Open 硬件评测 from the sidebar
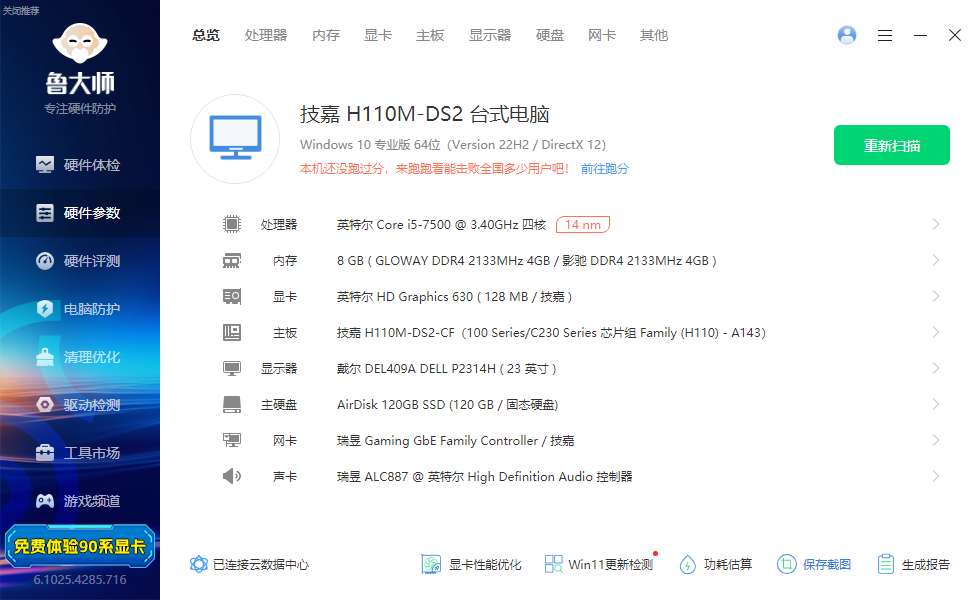Image resolution: width=980 pixels, height=600 pixels. [79, 261]
